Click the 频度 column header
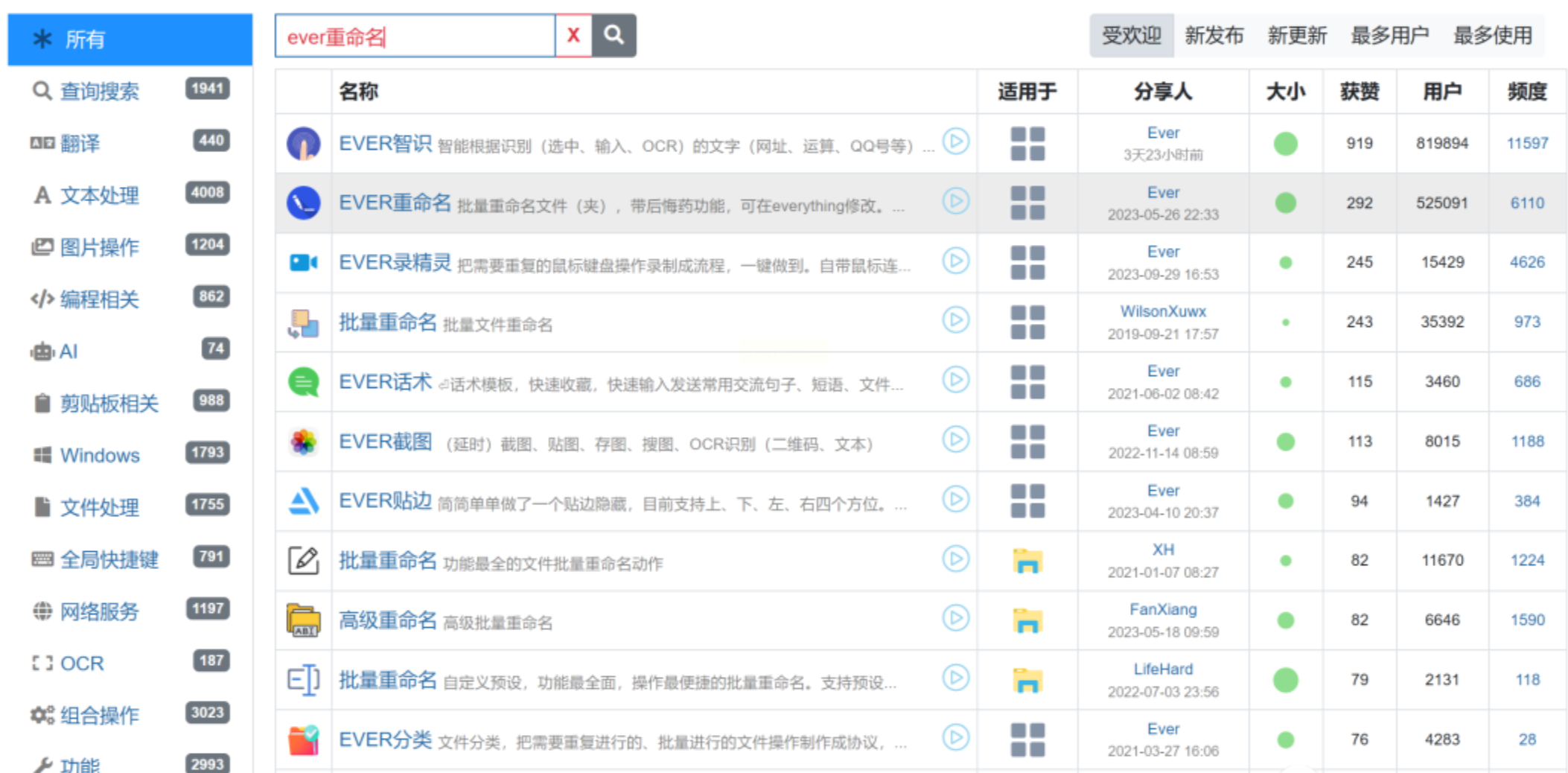 (1527, 92)
